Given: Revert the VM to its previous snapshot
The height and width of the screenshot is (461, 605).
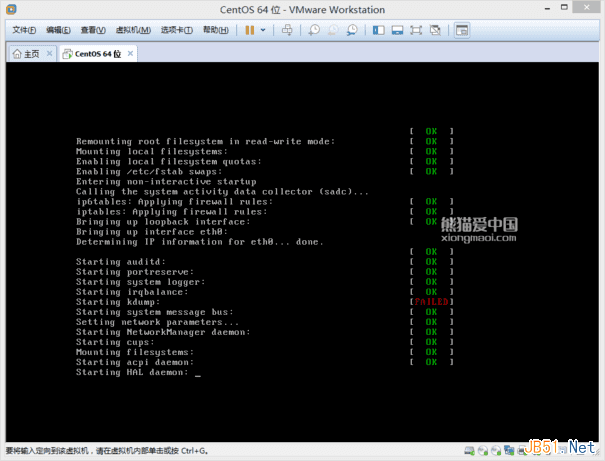Looking at the screenshot, I should pyautogui.click(x=333, y=30).
